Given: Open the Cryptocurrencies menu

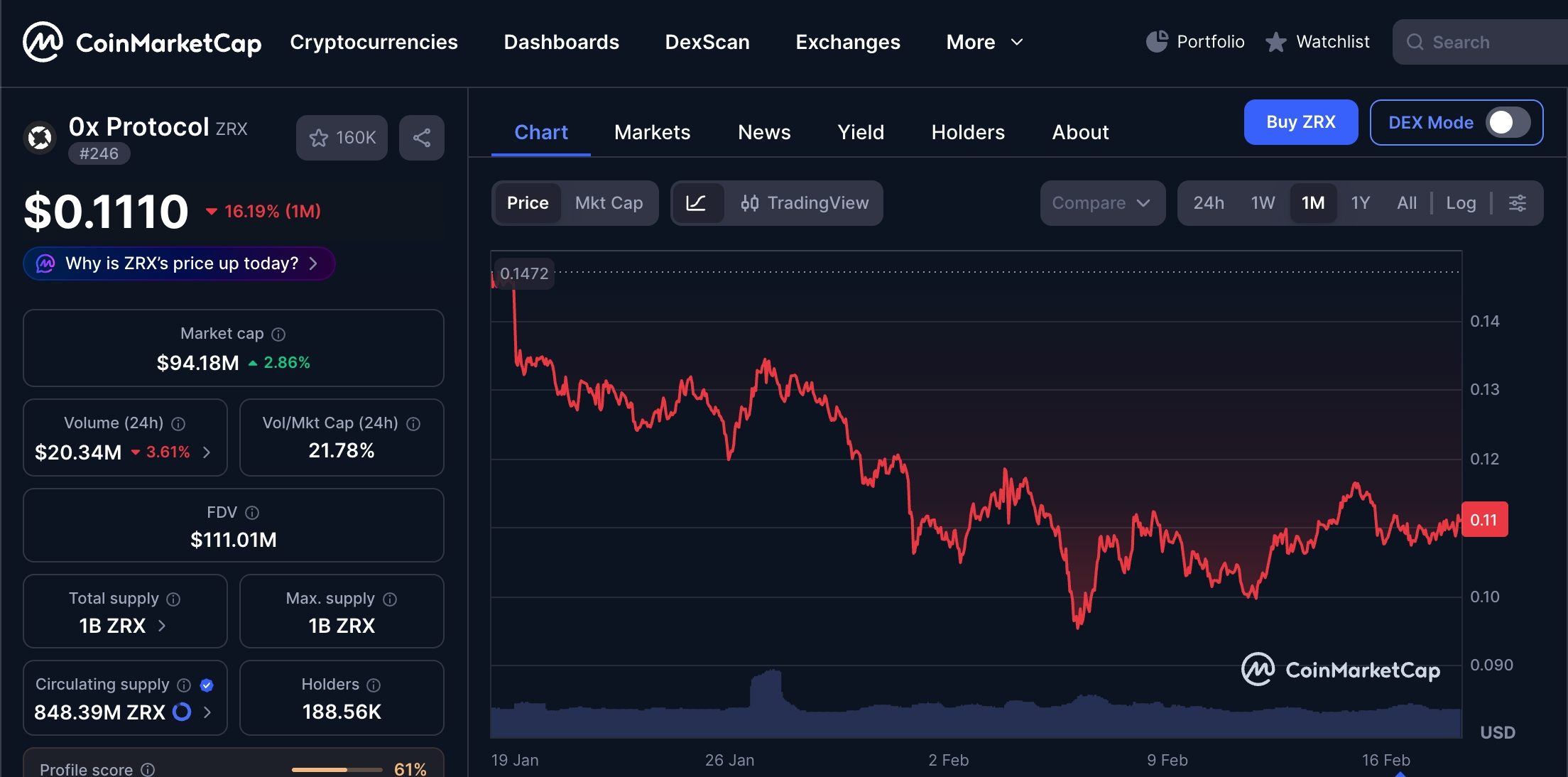Looking at the screenshot, I should [374, 43].
